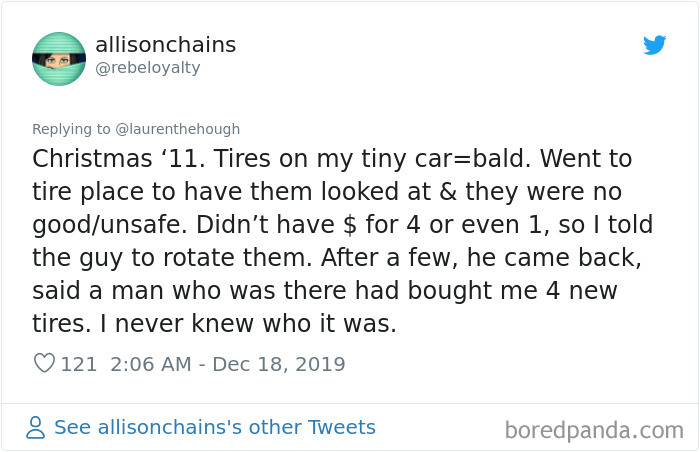Click the person icon beside other Tweets link
Screen dimensions: 700x452
click(36, 428)
